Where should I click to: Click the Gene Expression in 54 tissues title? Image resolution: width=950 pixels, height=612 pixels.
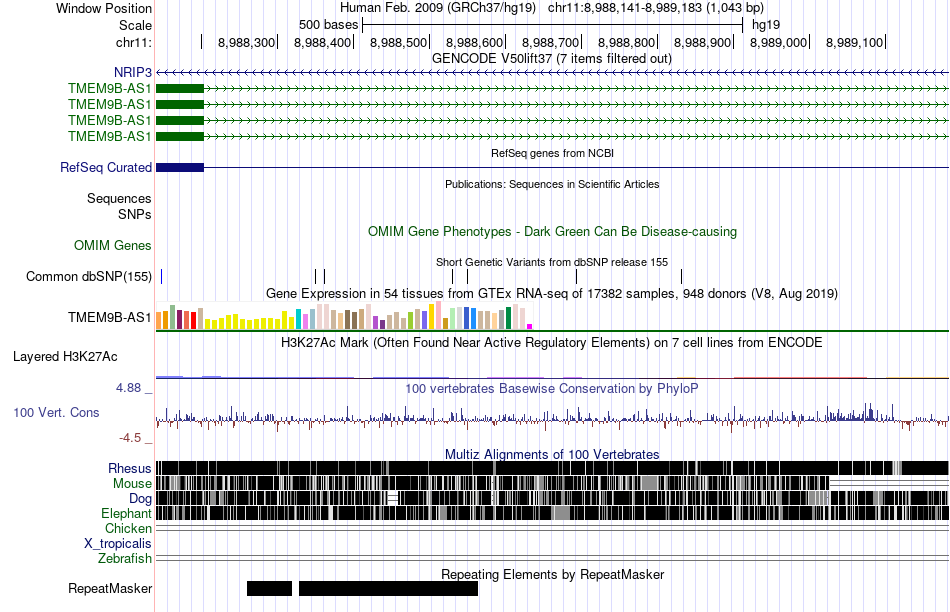tap(552, 294)
